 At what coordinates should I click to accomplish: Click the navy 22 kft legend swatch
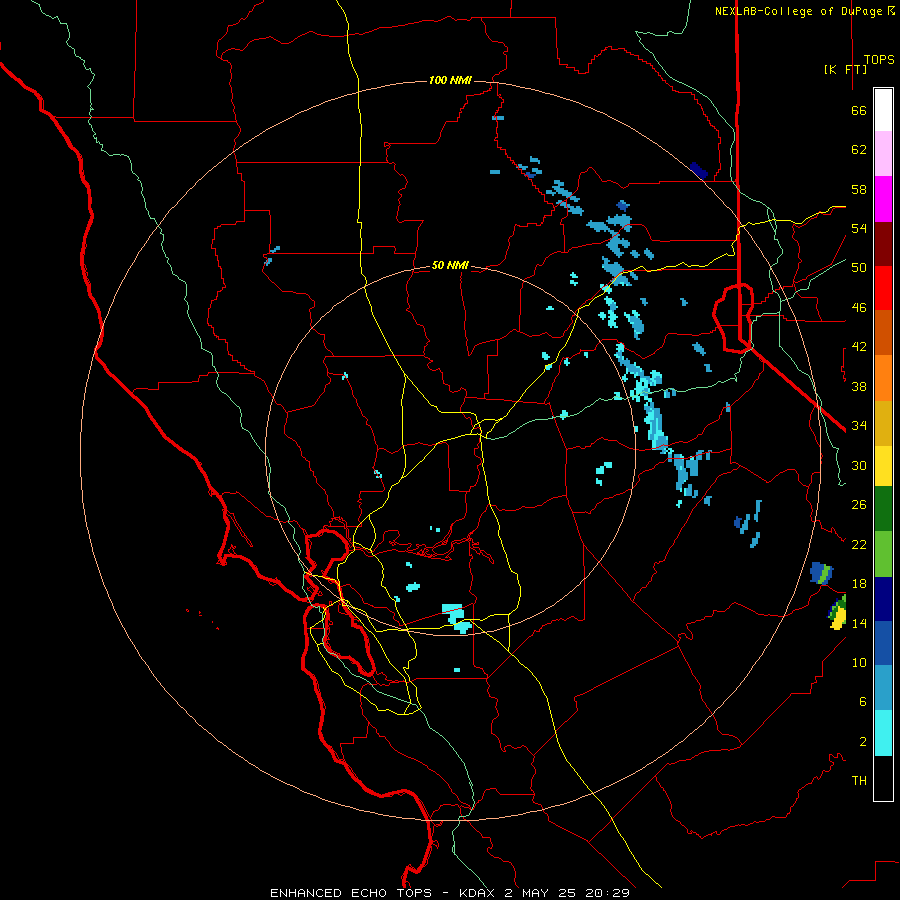883,599
